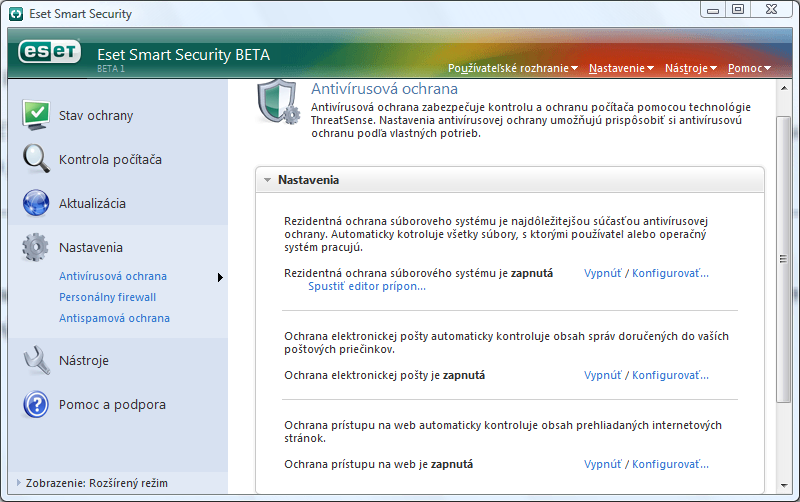Click the Antivírusová ochrana page heading
The width and height of the screenshot is (800, 502).
pyautogui.click(x=384, y=89)
